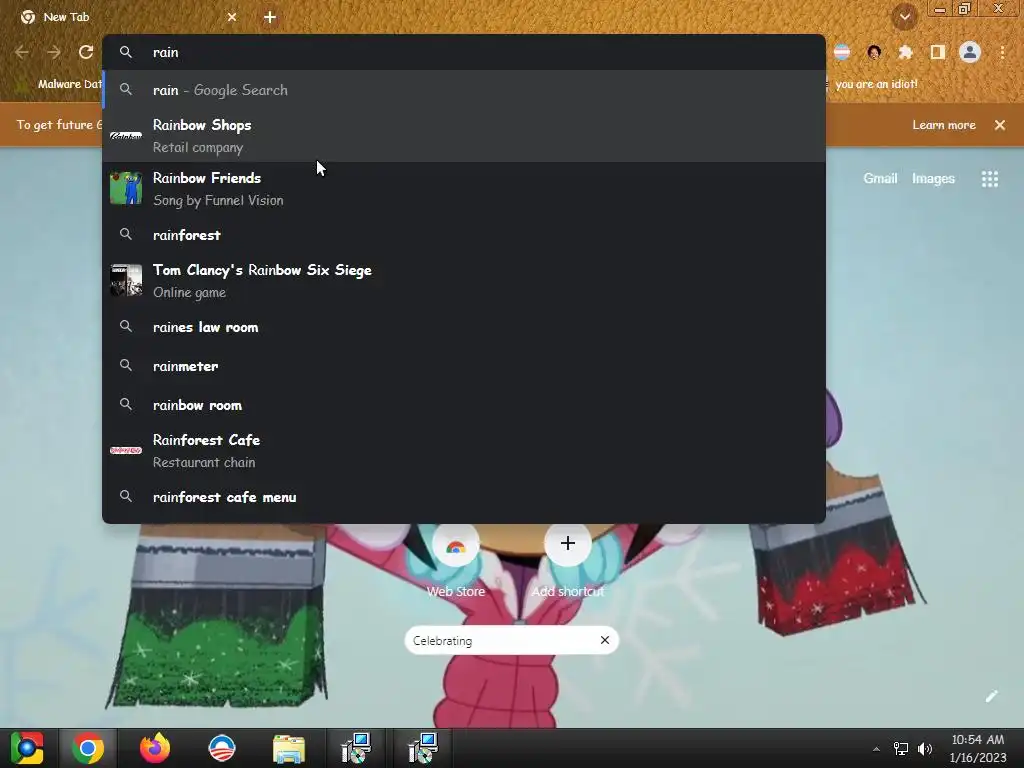Select the rainmeter suggestion

[x=464, y=366]
